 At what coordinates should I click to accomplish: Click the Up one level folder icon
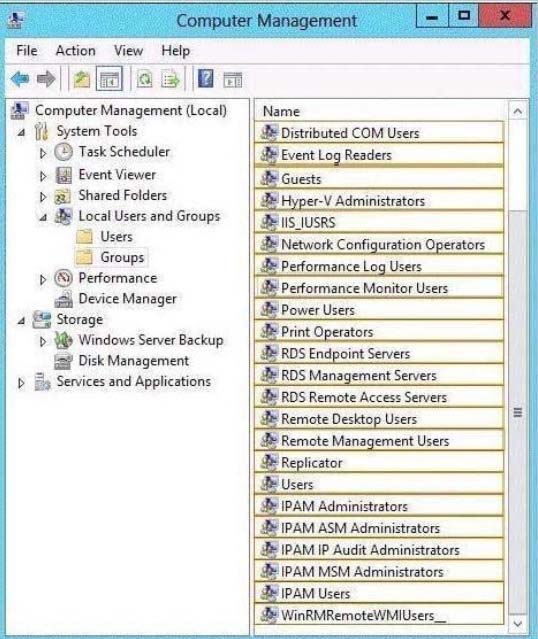click(82, 79)
